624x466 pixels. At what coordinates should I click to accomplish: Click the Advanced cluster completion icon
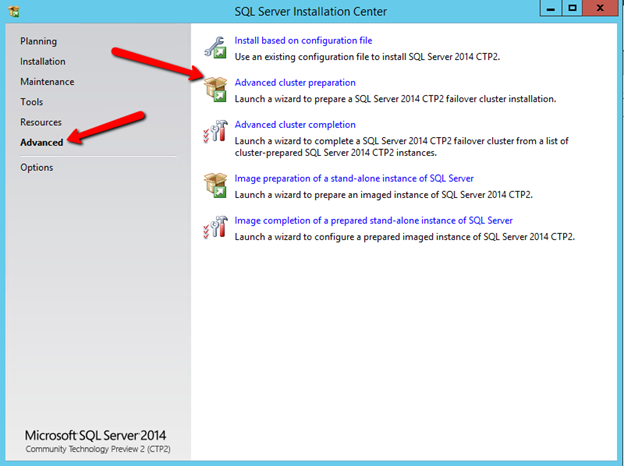point(215,132)
